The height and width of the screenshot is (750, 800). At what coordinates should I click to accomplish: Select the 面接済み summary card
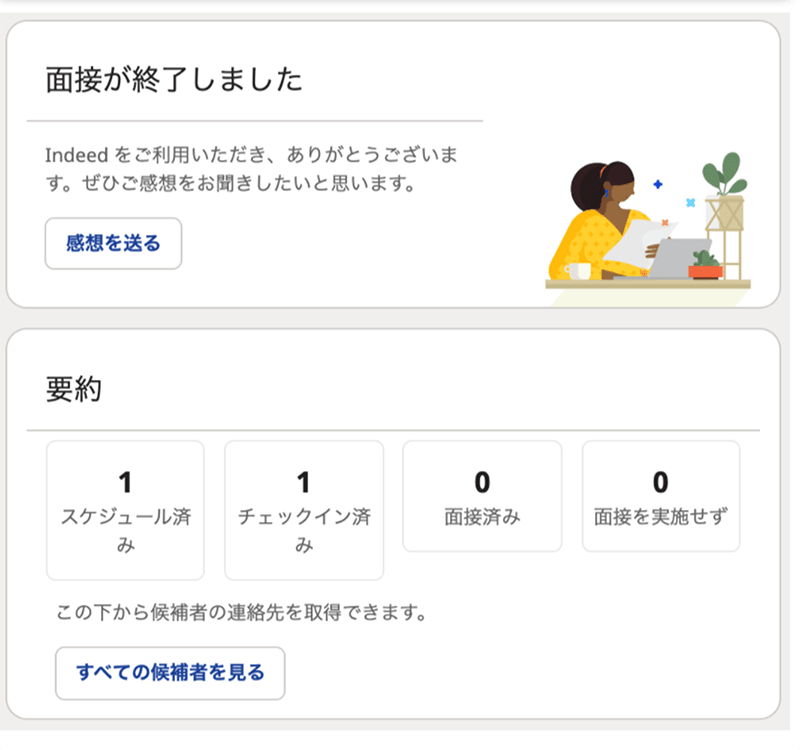pyautogui.click(x=482, y=496)
